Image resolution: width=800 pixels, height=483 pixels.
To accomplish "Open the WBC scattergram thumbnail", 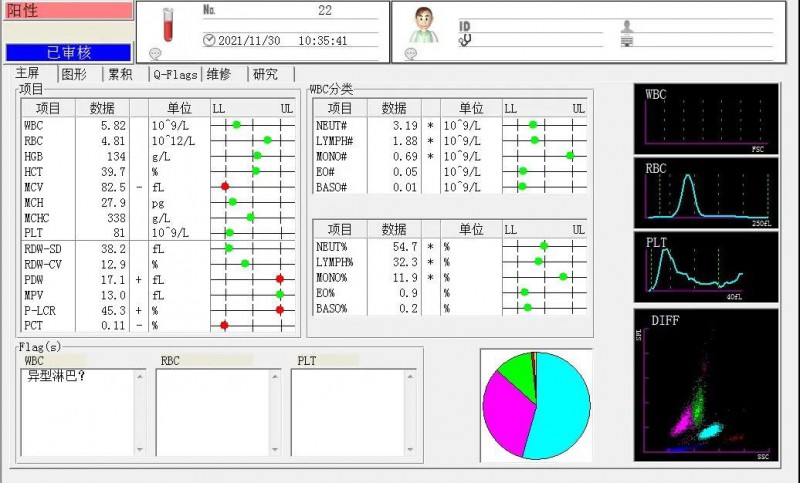I will (x=706, y=119).
